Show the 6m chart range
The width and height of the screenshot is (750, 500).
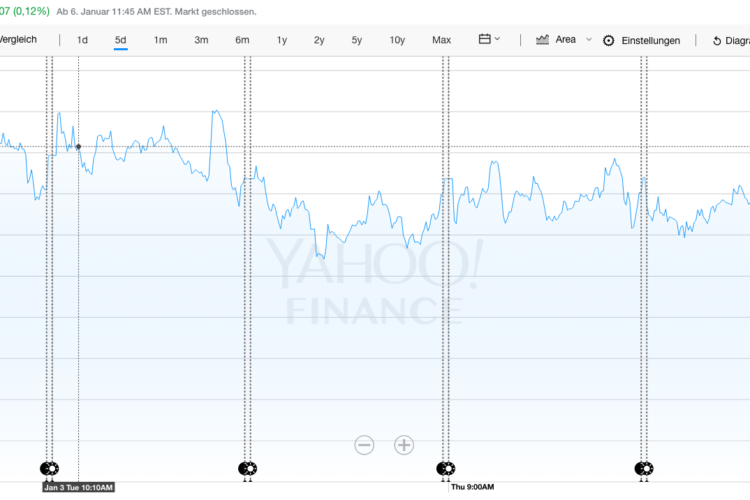click(x=242, y=40)
